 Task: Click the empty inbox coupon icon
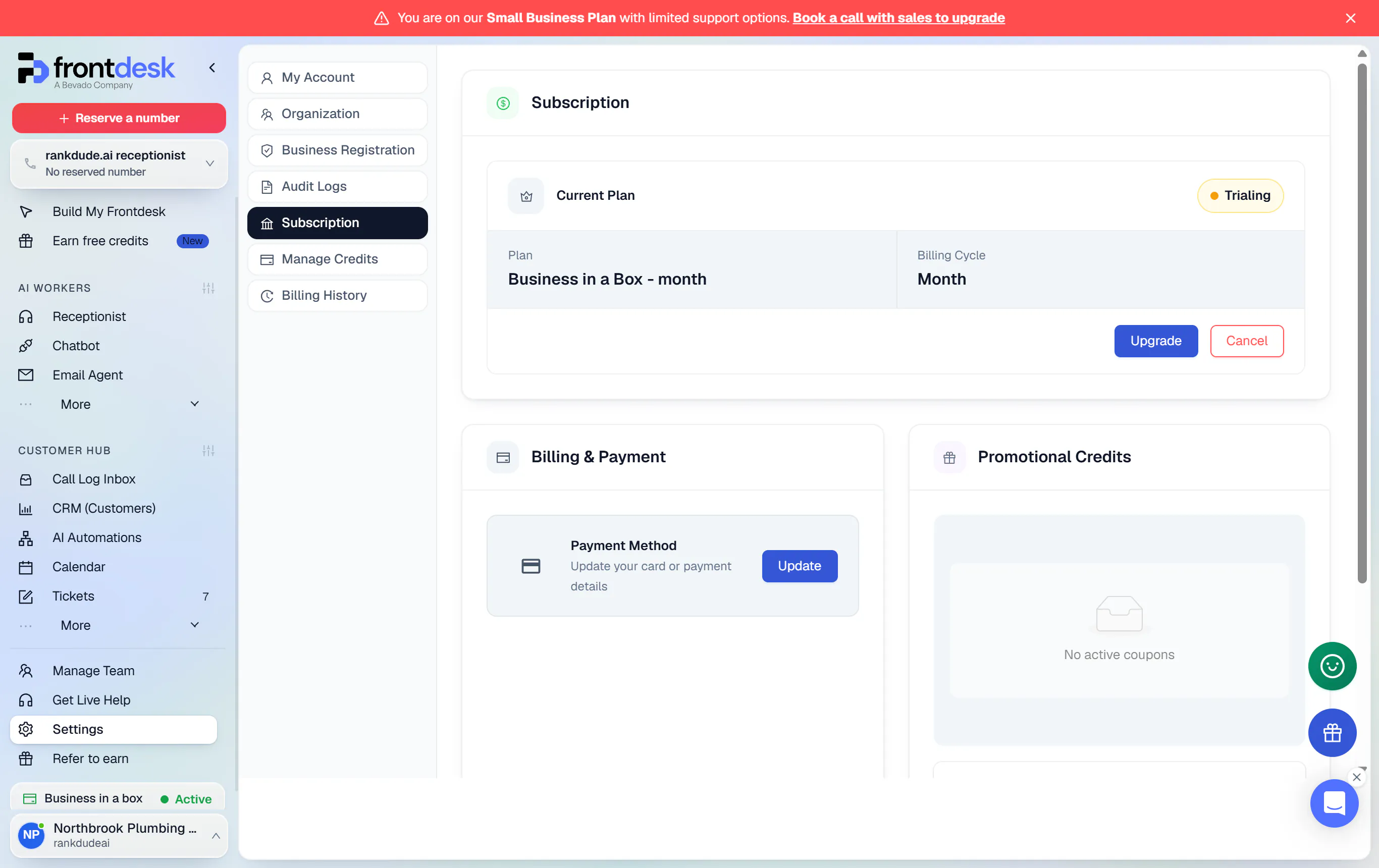[1119, 614]
